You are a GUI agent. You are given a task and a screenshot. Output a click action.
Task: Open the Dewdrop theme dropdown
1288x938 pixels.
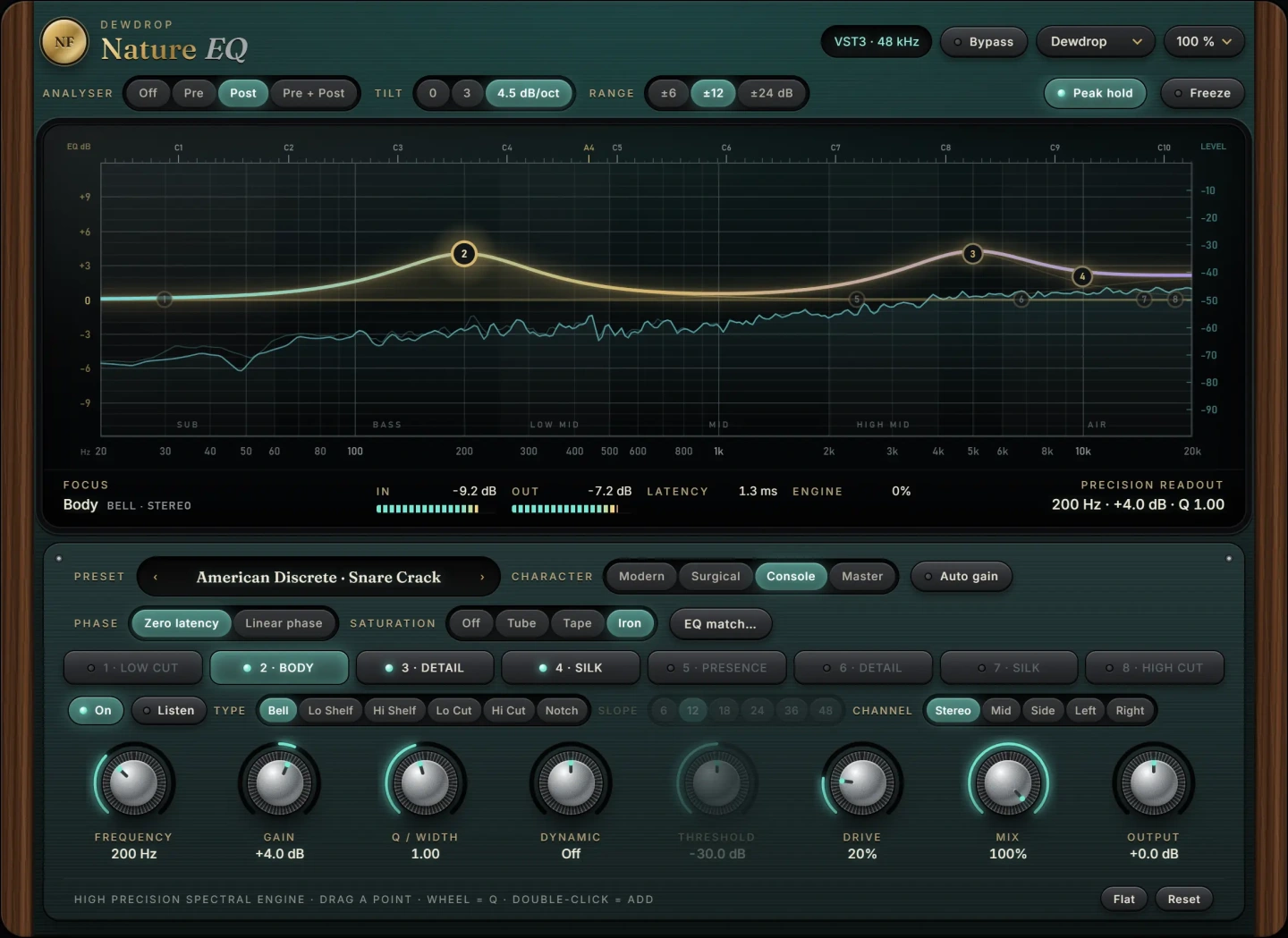tap(1095, 42)
